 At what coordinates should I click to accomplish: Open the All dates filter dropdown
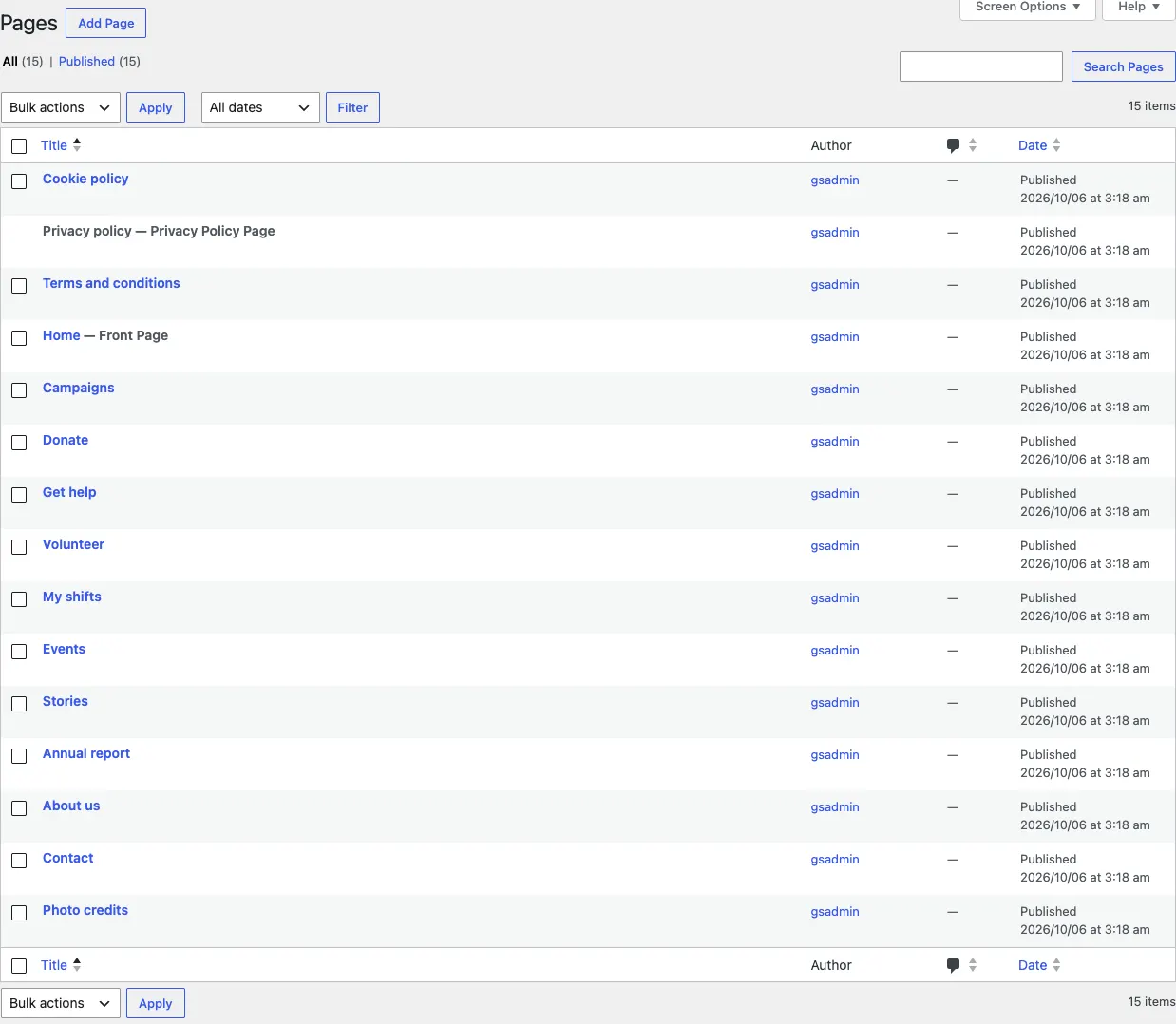[260, 107]
